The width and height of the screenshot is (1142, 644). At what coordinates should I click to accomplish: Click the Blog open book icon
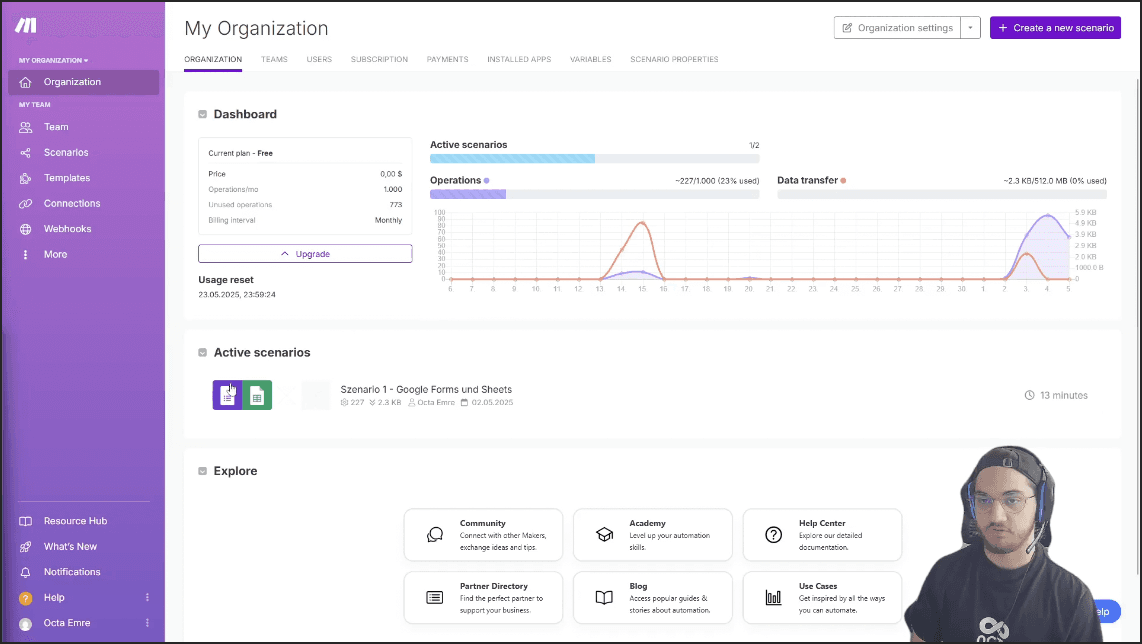[x=605, y=597]
